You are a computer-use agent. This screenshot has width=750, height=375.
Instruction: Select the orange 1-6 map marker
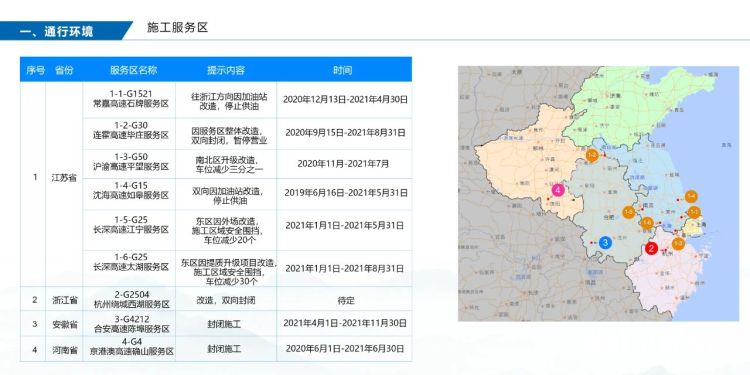647,222
